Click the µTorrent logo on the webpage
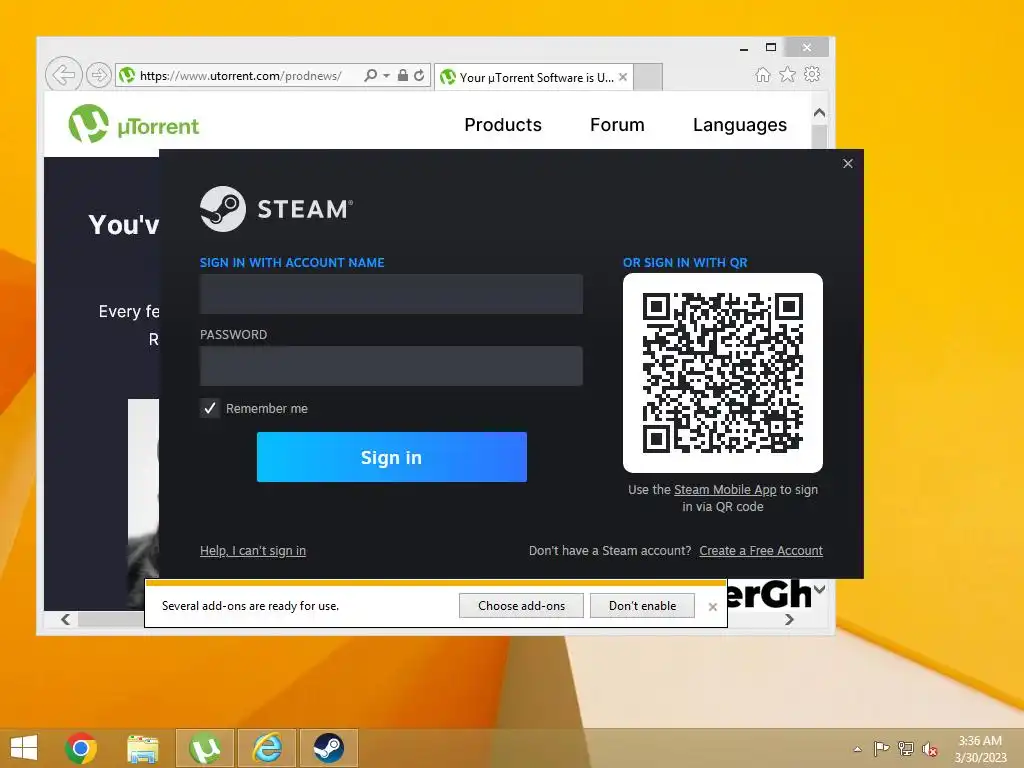Image resolution: width=1024 pixels, height=768 pixels. [134, 124]
